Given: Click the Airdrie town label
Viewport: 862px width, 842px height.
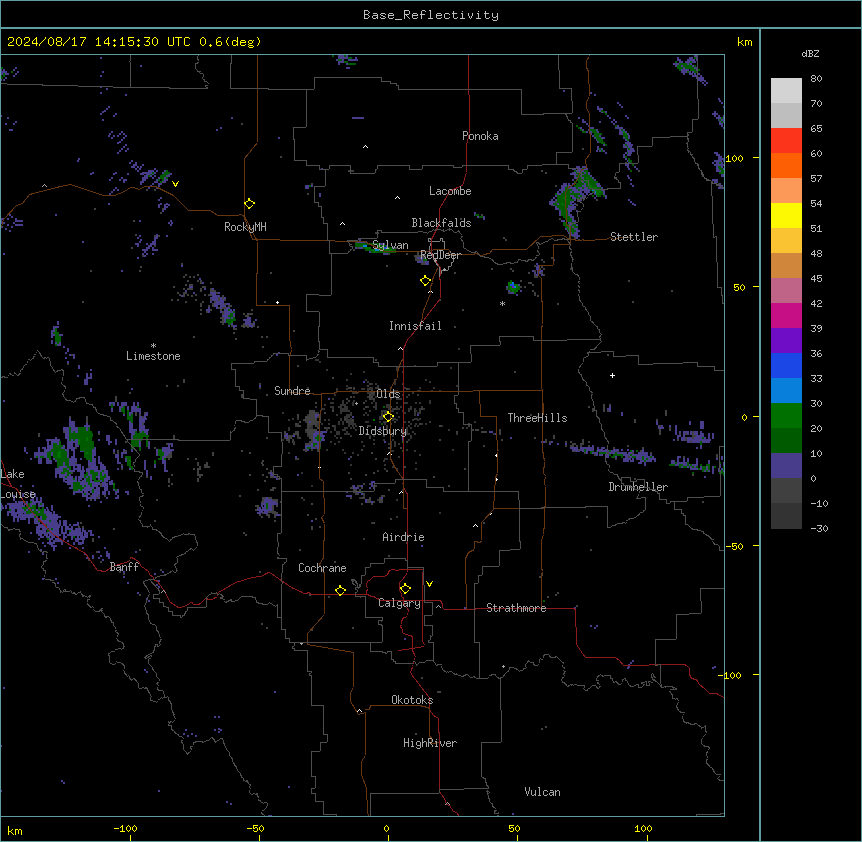Looking at the screenshot, I should 404,538.
